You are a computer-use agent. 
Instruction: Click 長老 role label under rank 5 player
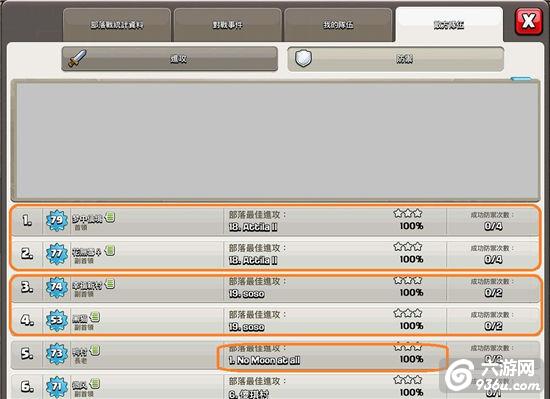coord(81,361)
